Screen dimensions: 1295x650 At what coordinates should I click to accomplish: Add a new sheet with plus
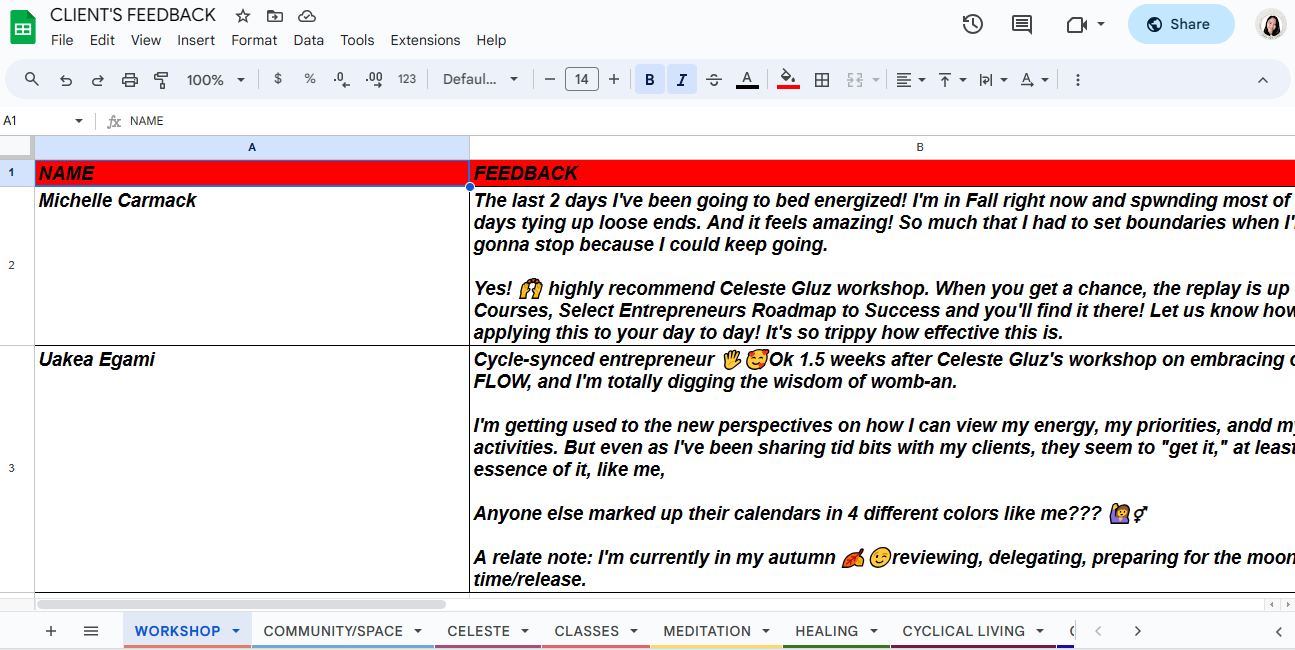pos(51,631)
